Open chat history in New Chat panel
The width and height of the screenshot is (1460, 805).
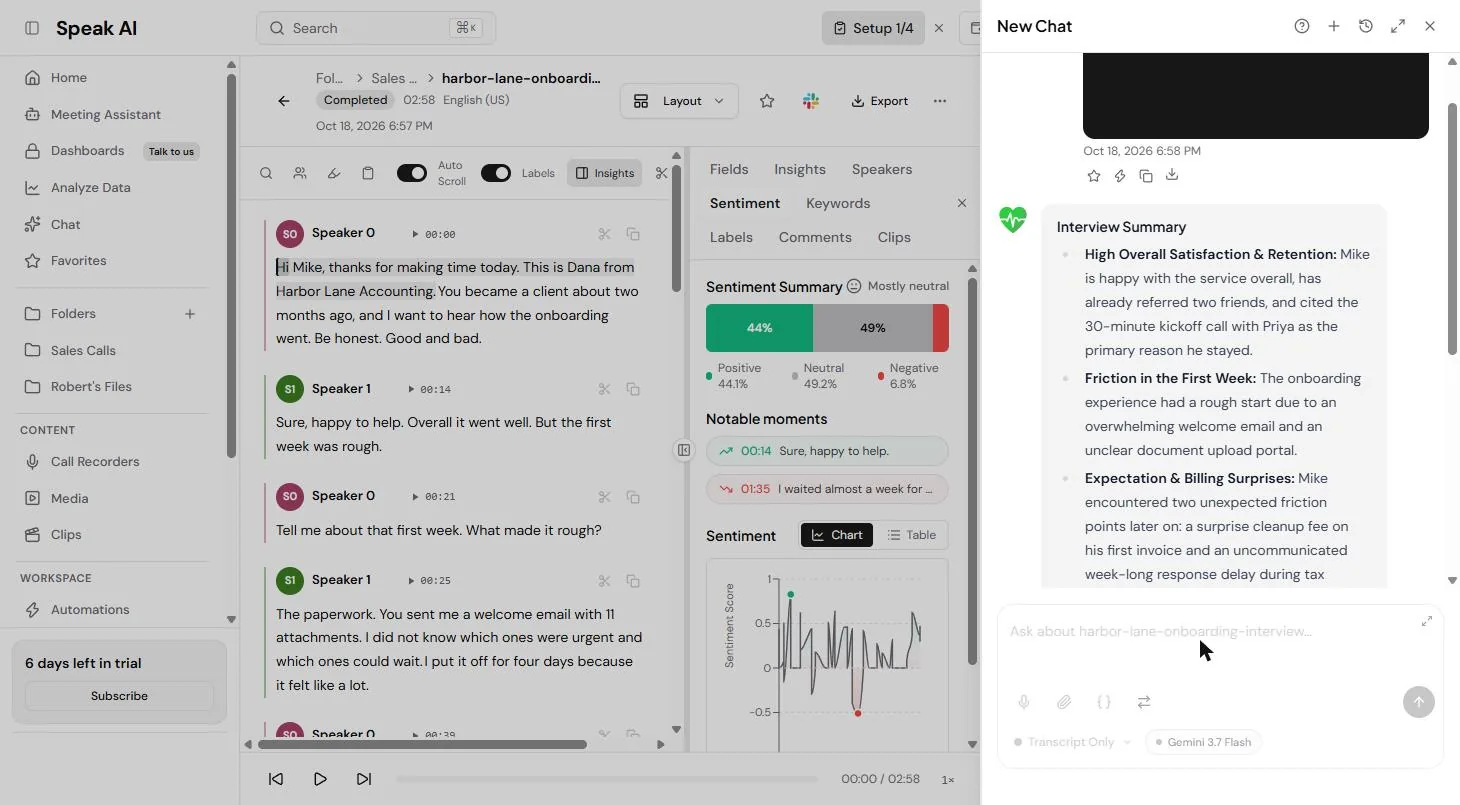pos(1366,26)
